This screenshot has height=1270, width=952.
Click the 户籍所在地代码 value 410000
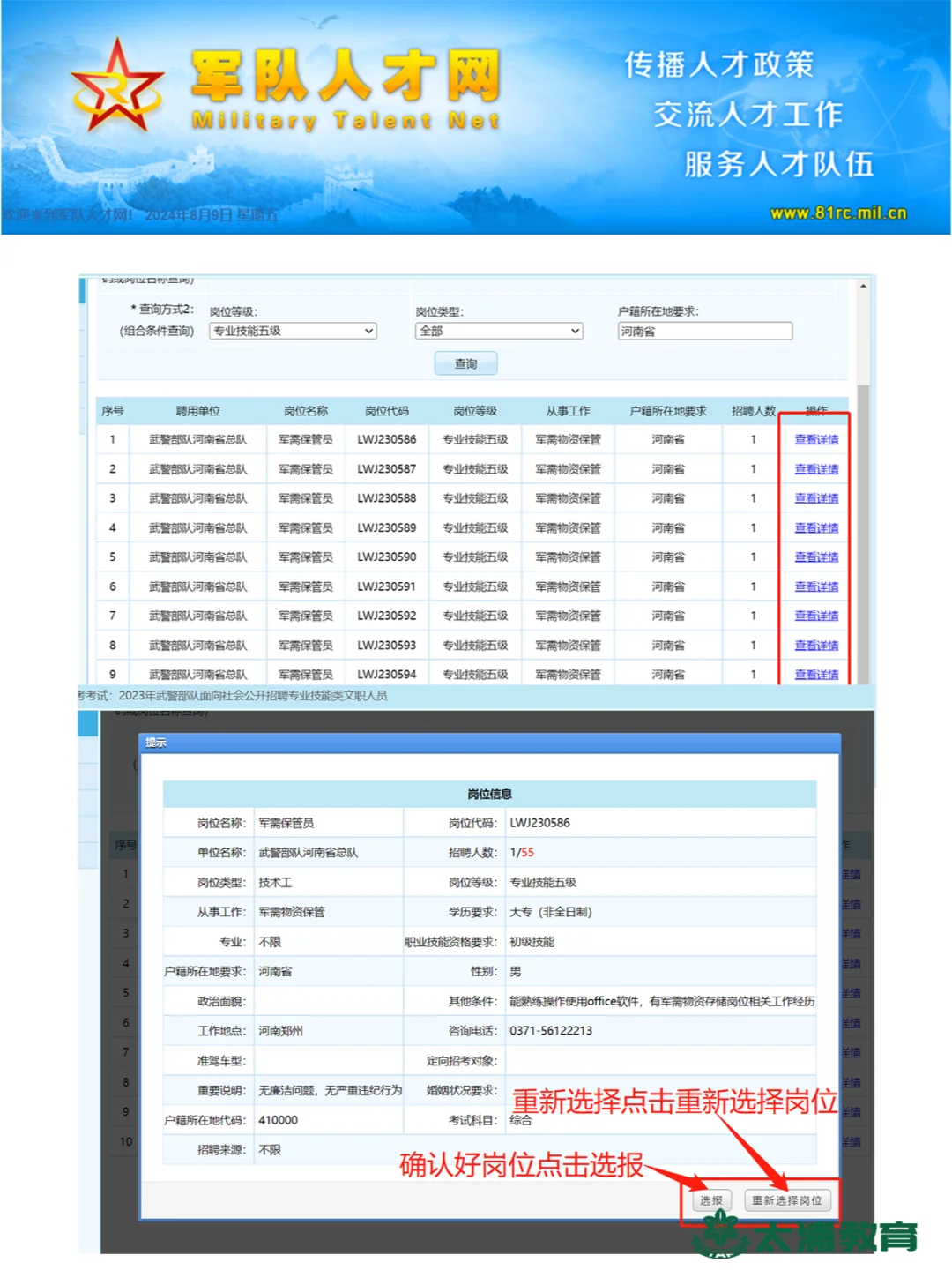[x=278, y=1120]
